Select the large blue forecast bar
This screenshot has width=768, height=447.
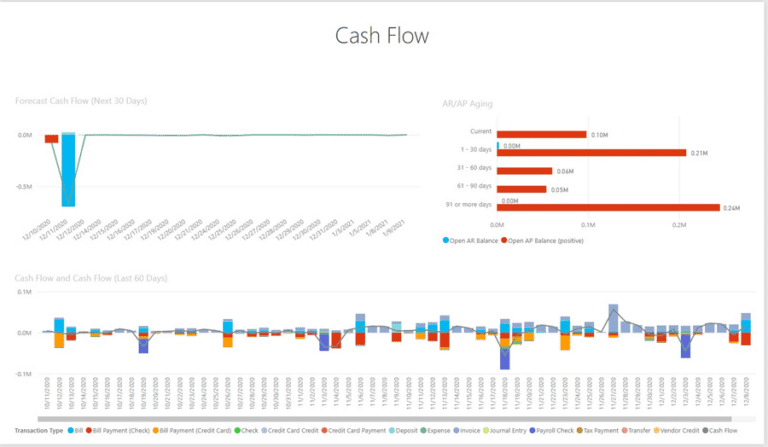pos(68,170)
